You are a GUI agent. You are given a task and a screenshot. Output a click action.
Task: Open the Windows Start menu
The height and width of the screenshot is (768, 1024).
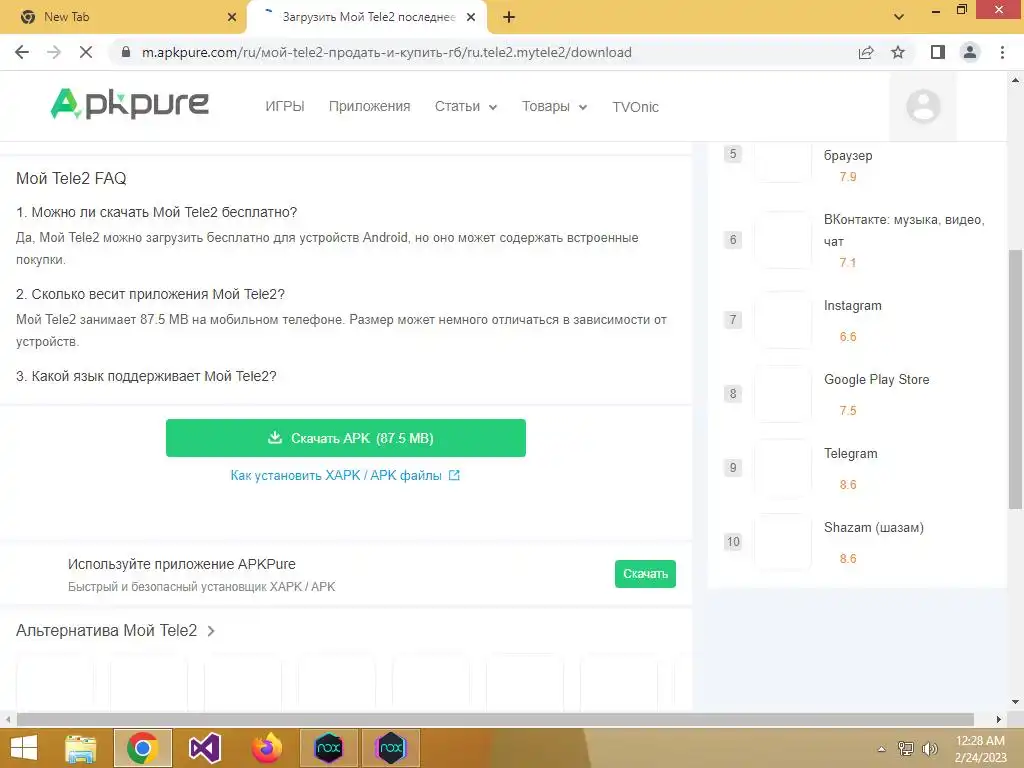click(x=24, y=748)
